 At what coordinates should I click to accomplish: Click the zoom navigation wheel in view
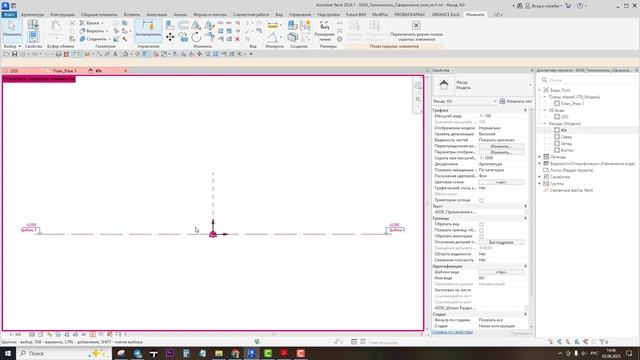click(x=418, y=86)
